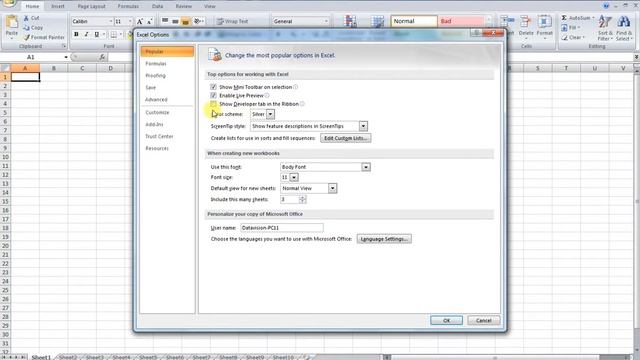Click Cancel in Excel Options

click(x=484, y=320)
